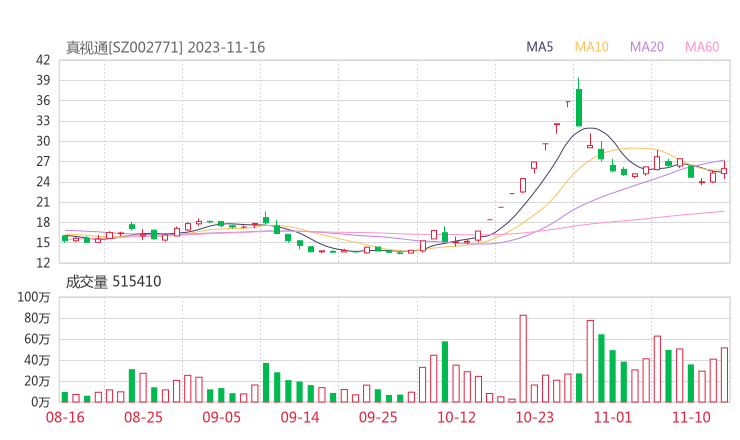This screenshot has width=740, height=440.
Task: Click the 08-16 date axis label
Action: 65,417
